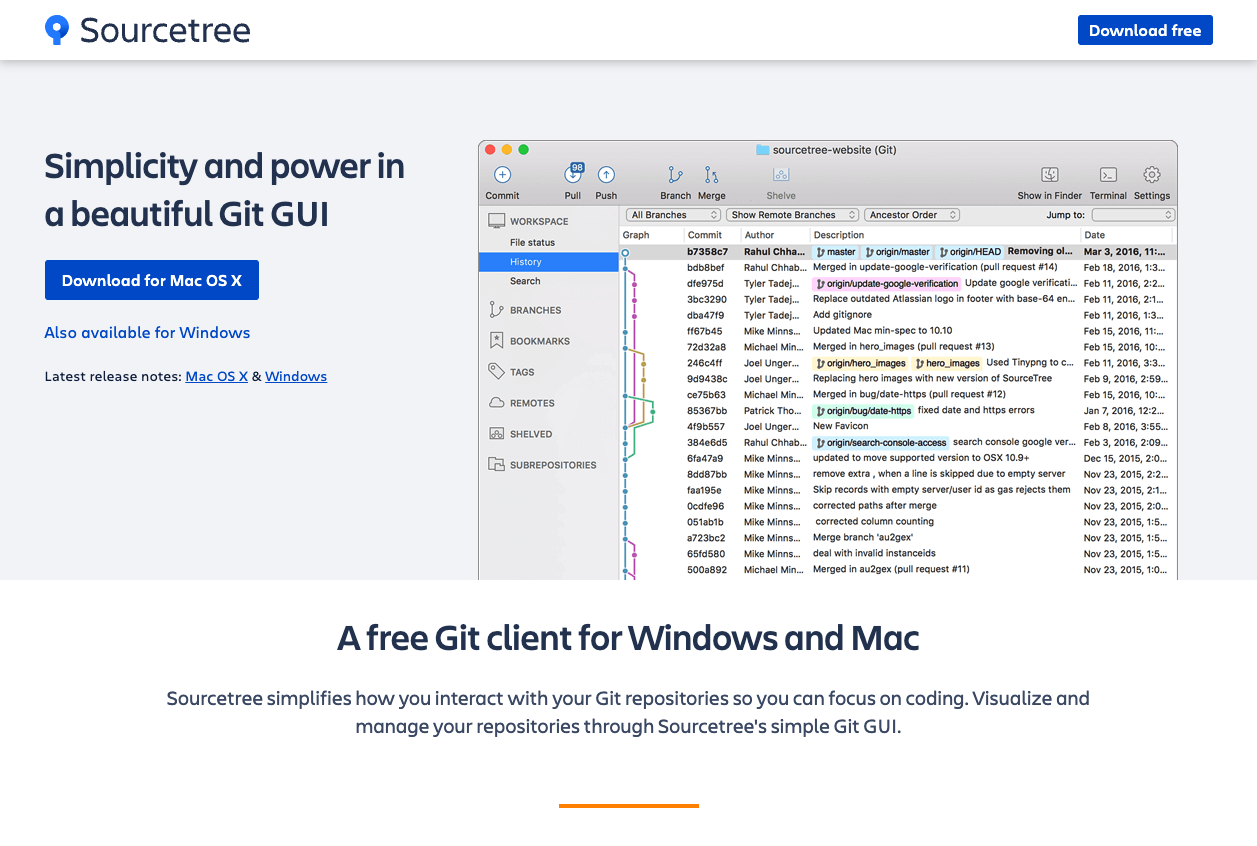
Task: Open the Show Remote Branches dropdown
Action: click(793, 215)
